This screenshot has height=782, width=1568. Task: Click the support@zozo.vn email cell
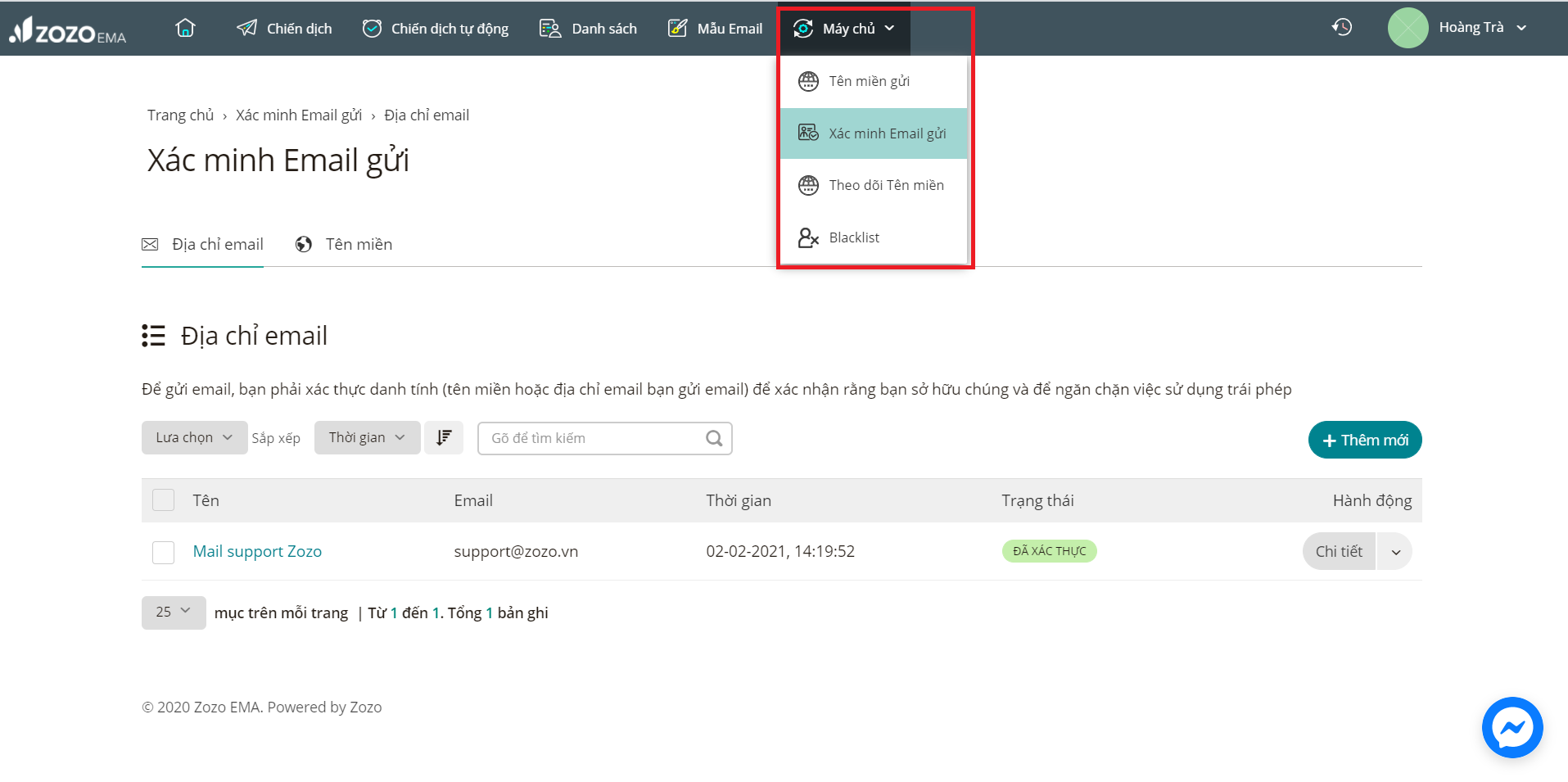click(x=516, y=551)
